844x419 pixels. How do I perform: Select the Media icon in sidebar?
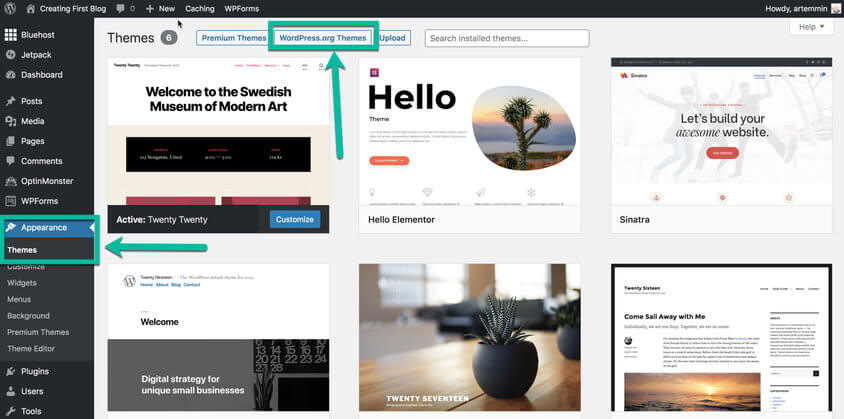[10, 121]
